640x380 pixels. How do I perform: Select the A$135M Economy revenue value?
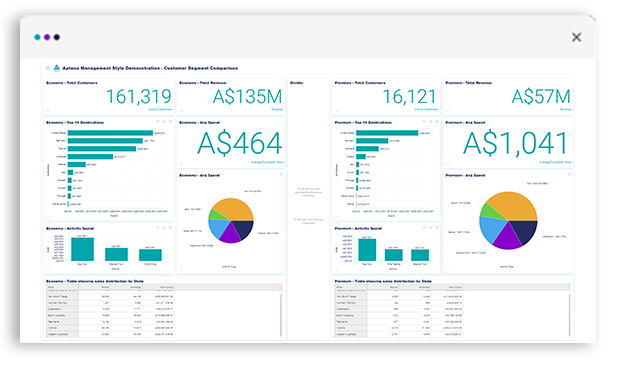click(x=247, y=97)
